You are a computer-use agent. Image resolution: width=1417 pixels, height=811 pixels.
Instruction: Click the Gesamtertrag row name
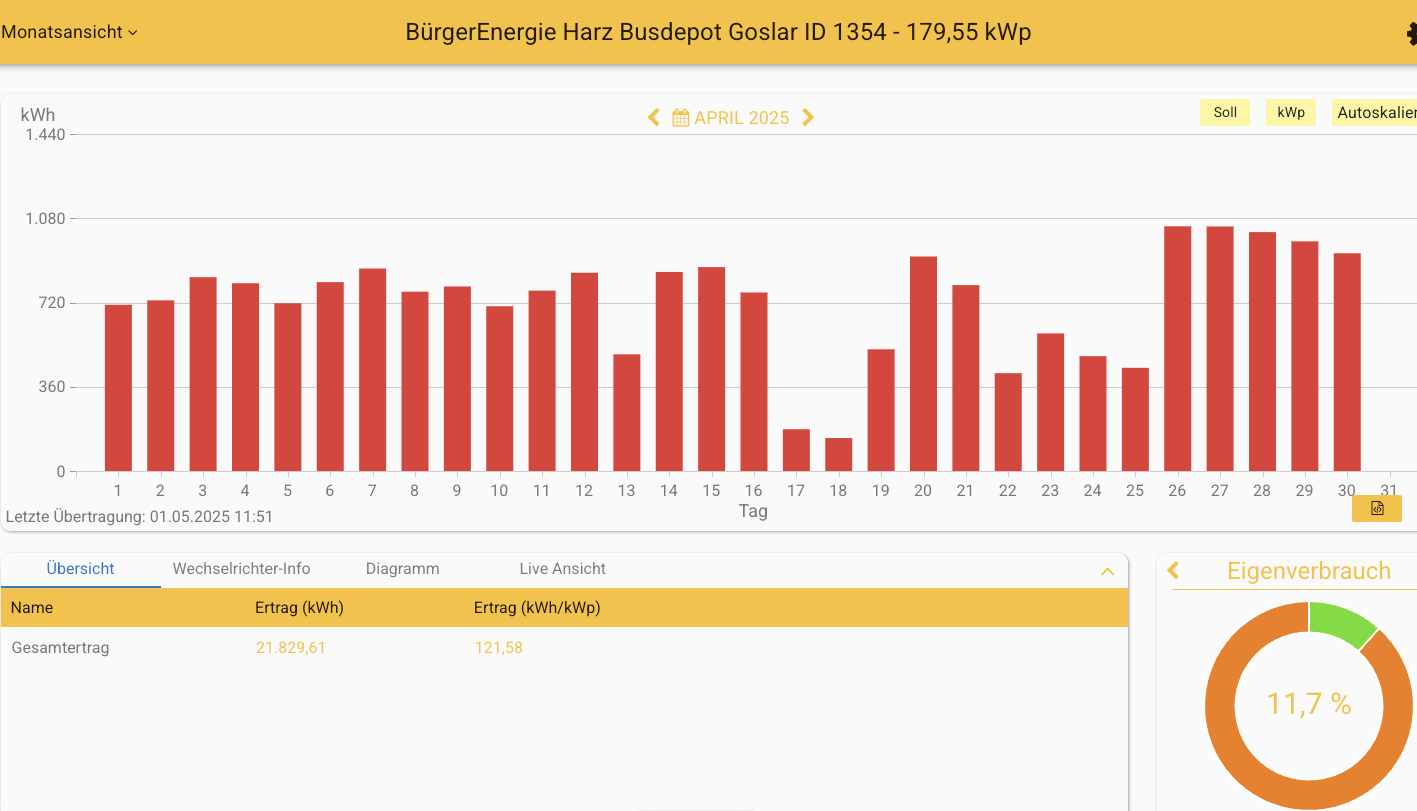tap(60, 648)
